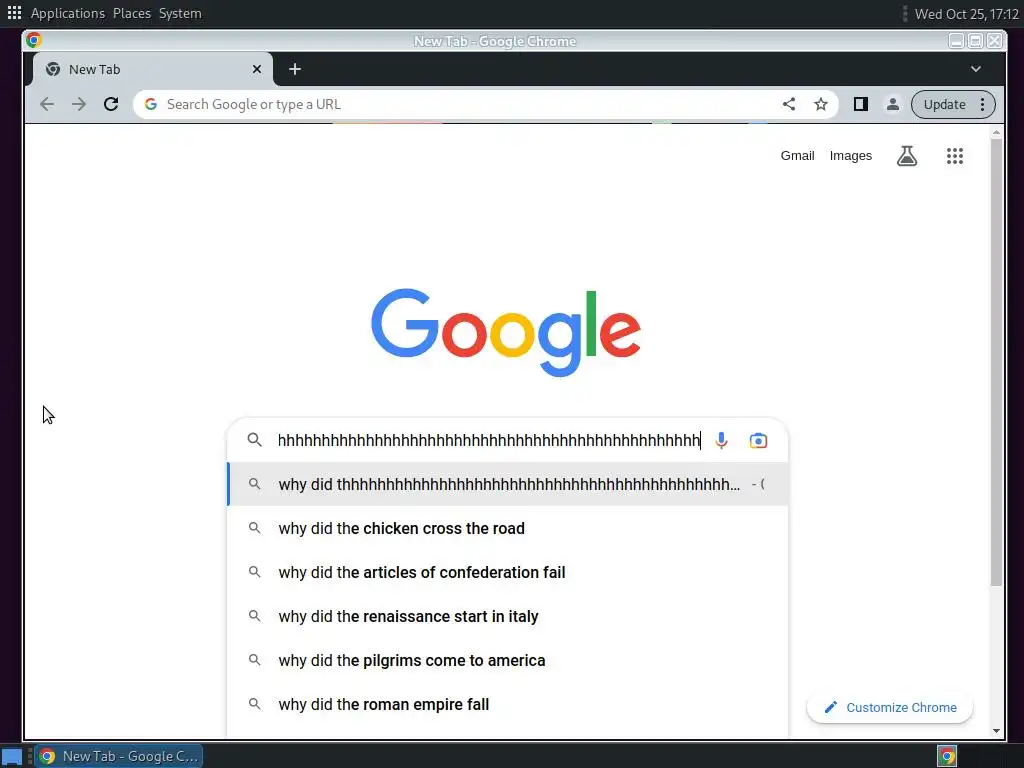Select 'why did the articles of confederation fail'
Screen dimensions: 1024x768
tap(508, 572)
